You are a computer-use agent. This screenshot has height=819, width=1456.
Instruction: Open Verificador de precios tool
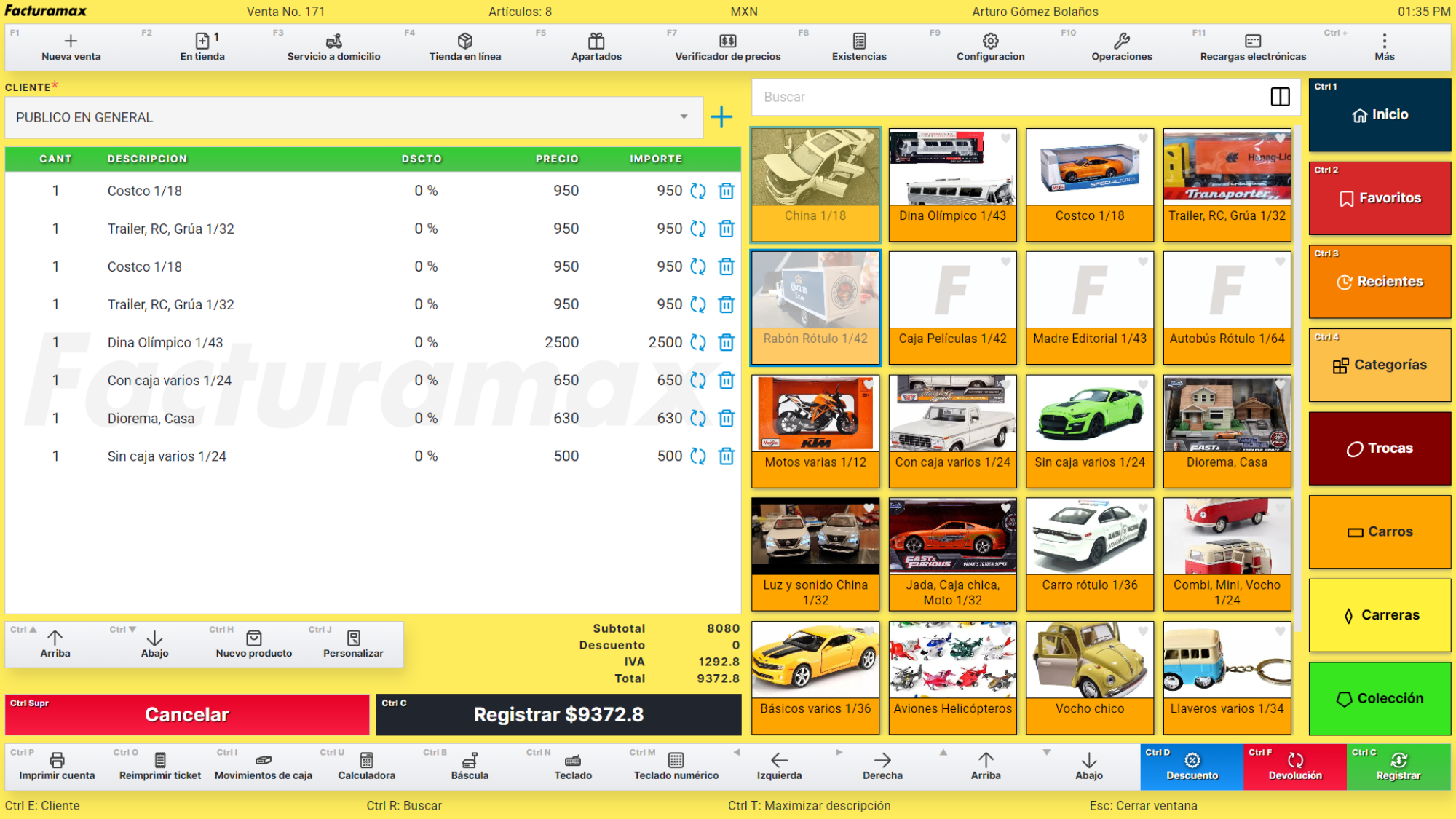727,47
